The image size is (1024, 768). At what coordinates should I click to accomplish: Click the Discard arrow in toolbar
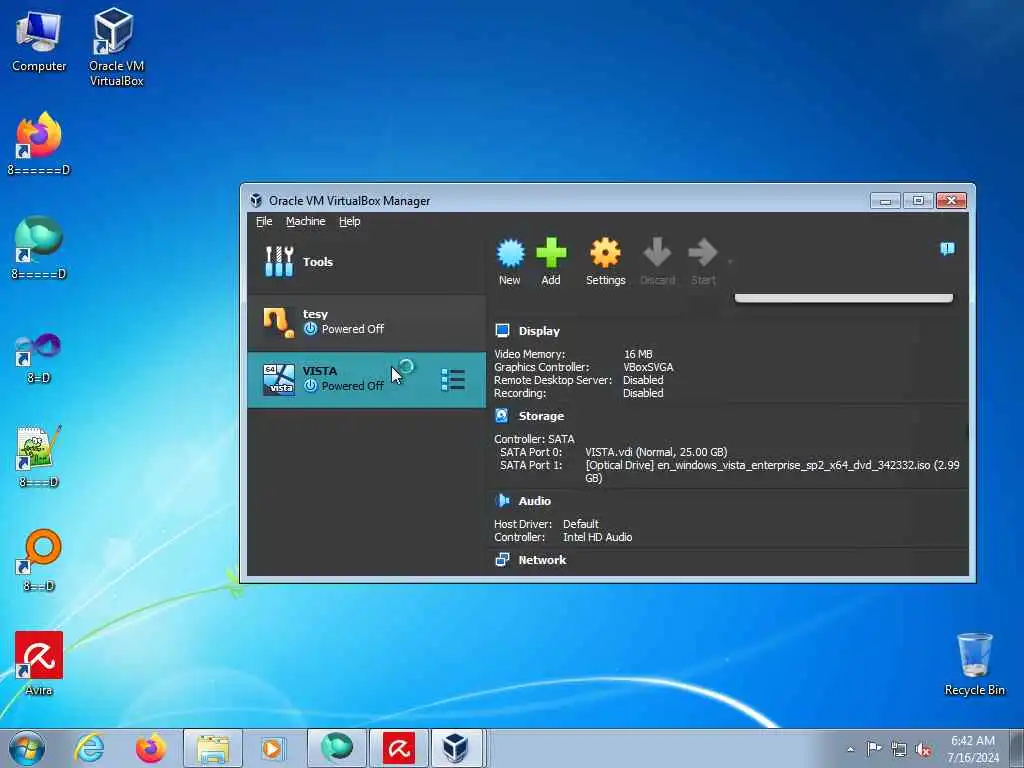point(657,262)
